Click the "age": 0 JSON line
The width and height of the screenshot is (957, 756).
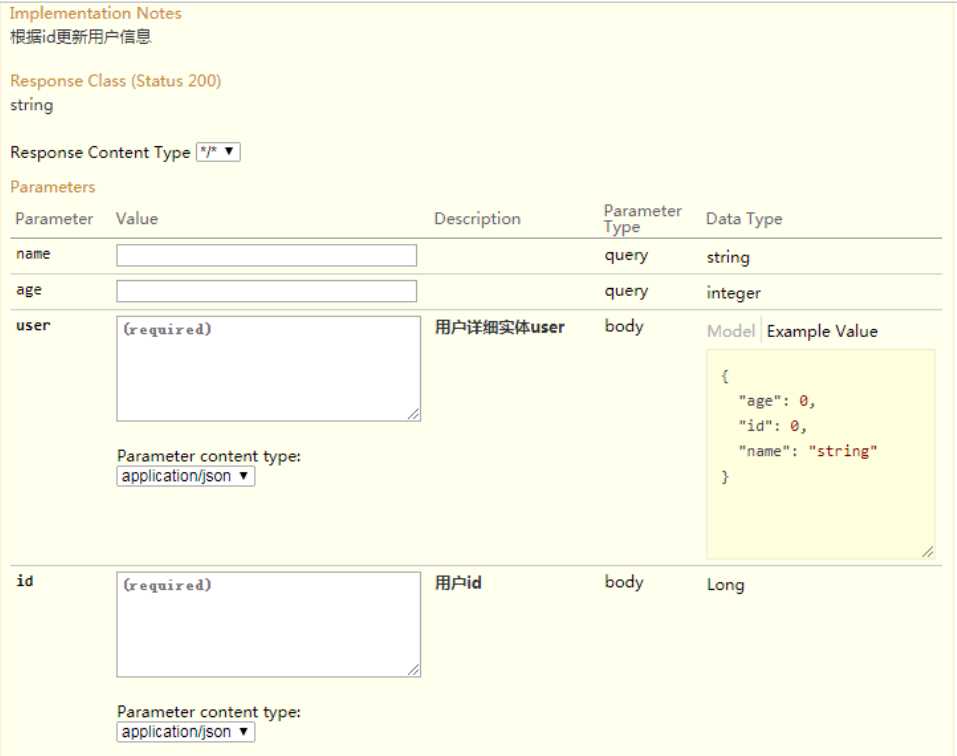777,401
